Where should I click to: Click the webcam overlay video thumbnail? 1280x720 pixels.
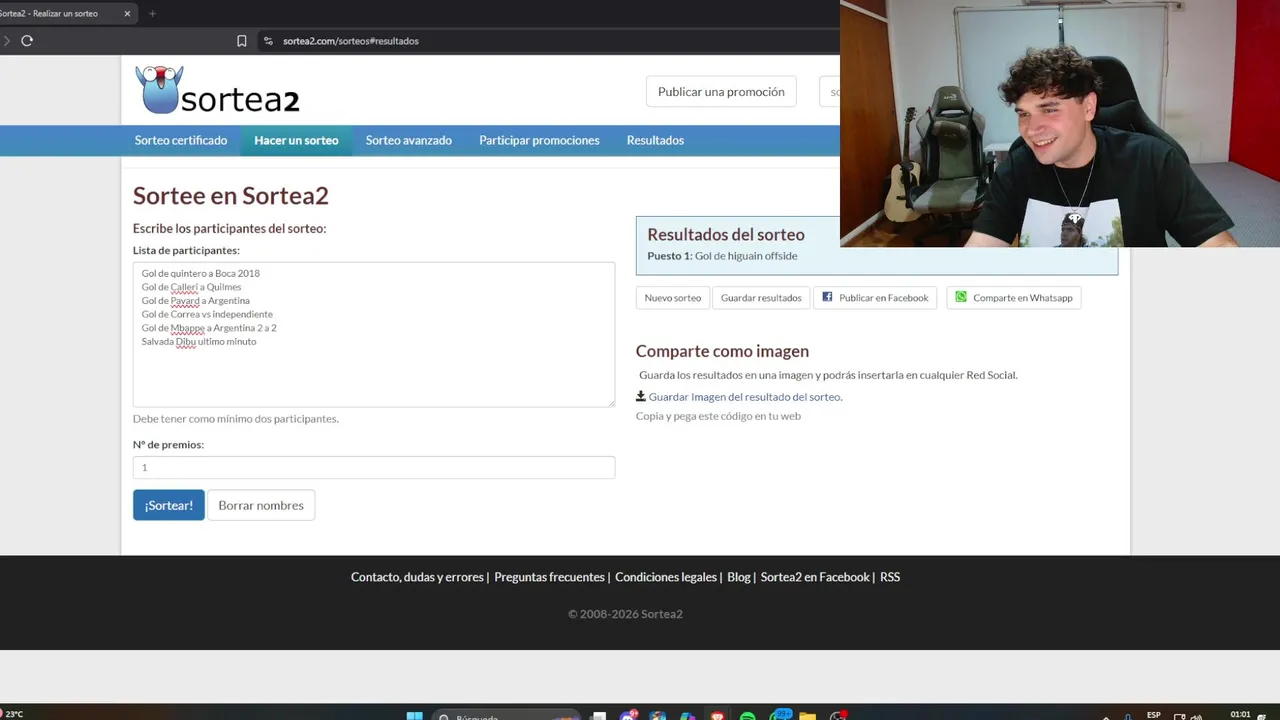(1060, 123)
